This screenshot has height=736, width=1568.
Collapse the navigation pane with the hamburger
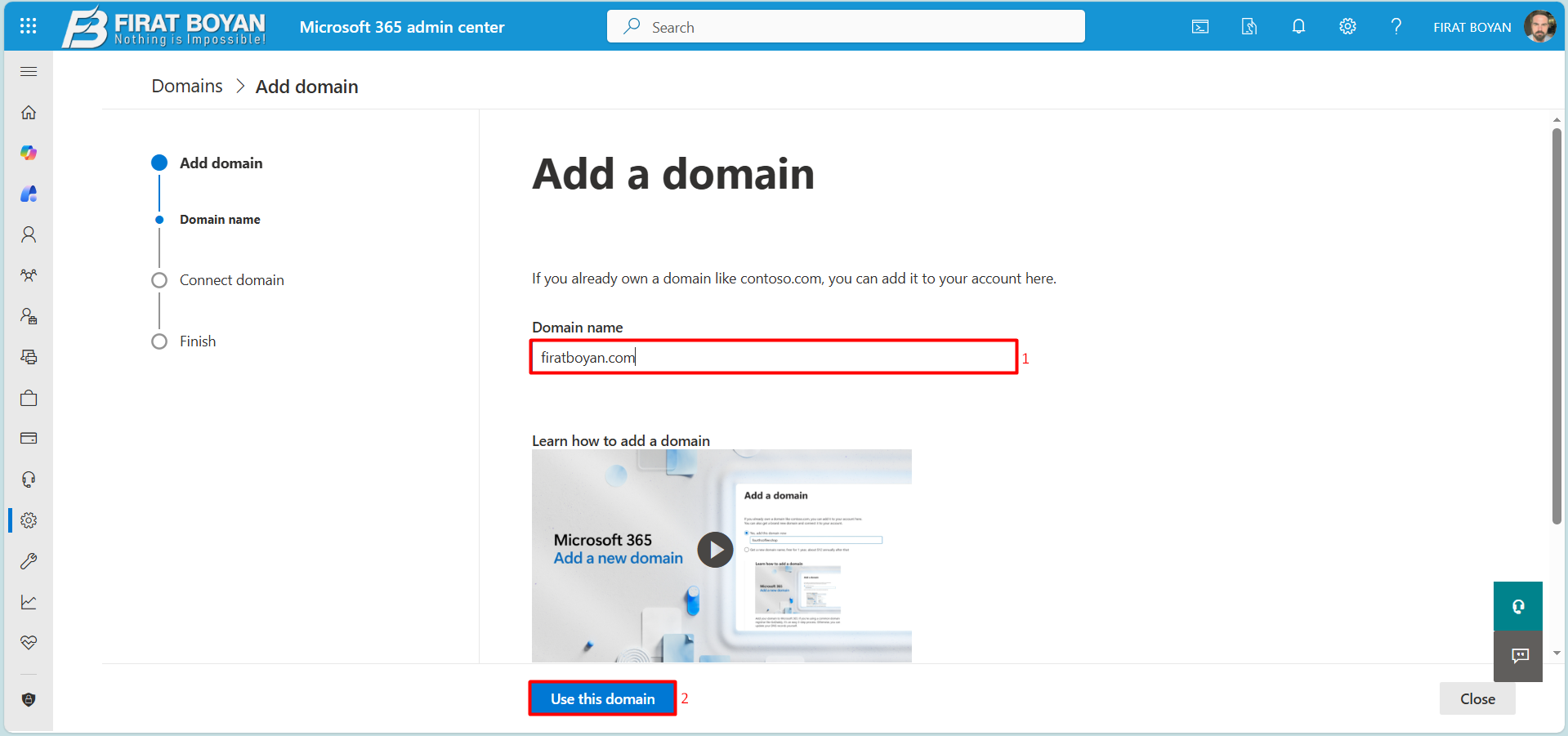pos(28,71)
